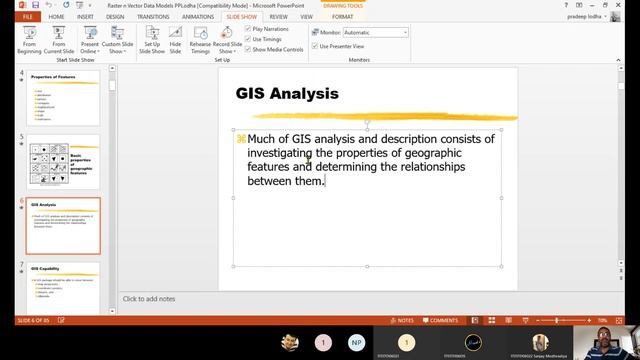The height and width of the screenshot is (360, 640).
Task: Open Custom Slide Show menu
Action: (x=117, y=40)
